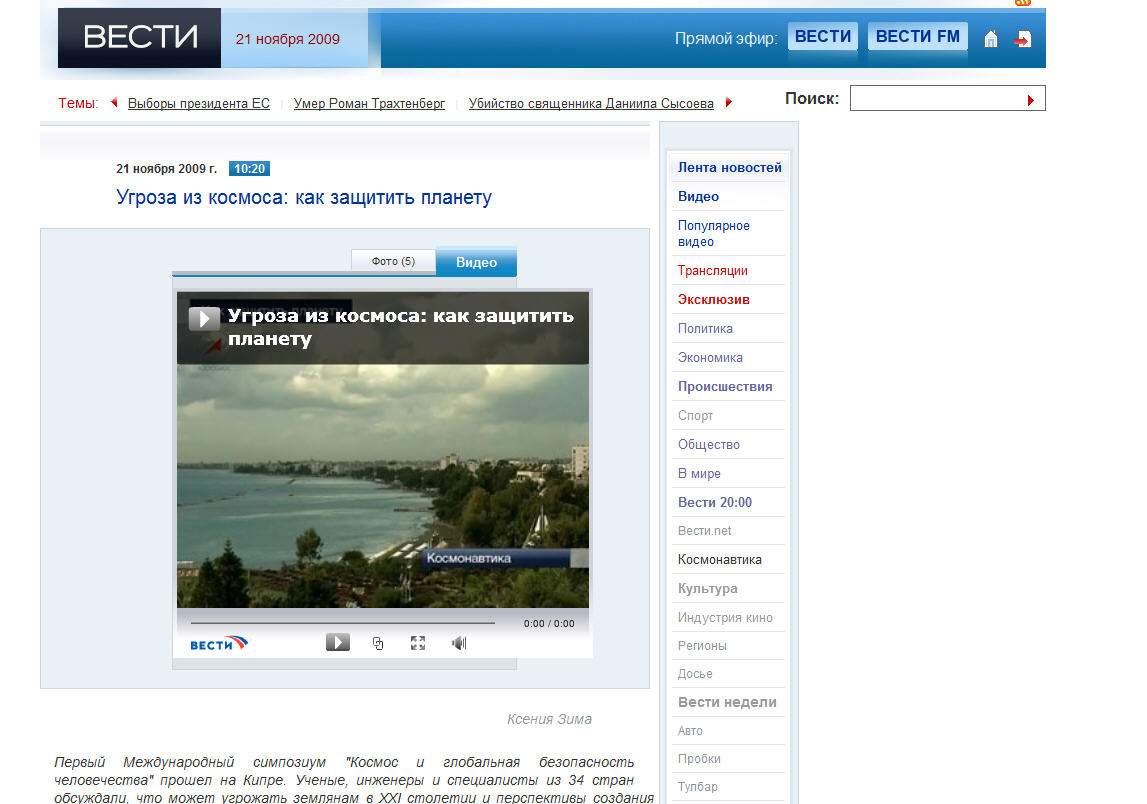Click the 0:00 / 0:00 time display
Viewport: 1147px width, 804px height.
(x=549, y=623)
